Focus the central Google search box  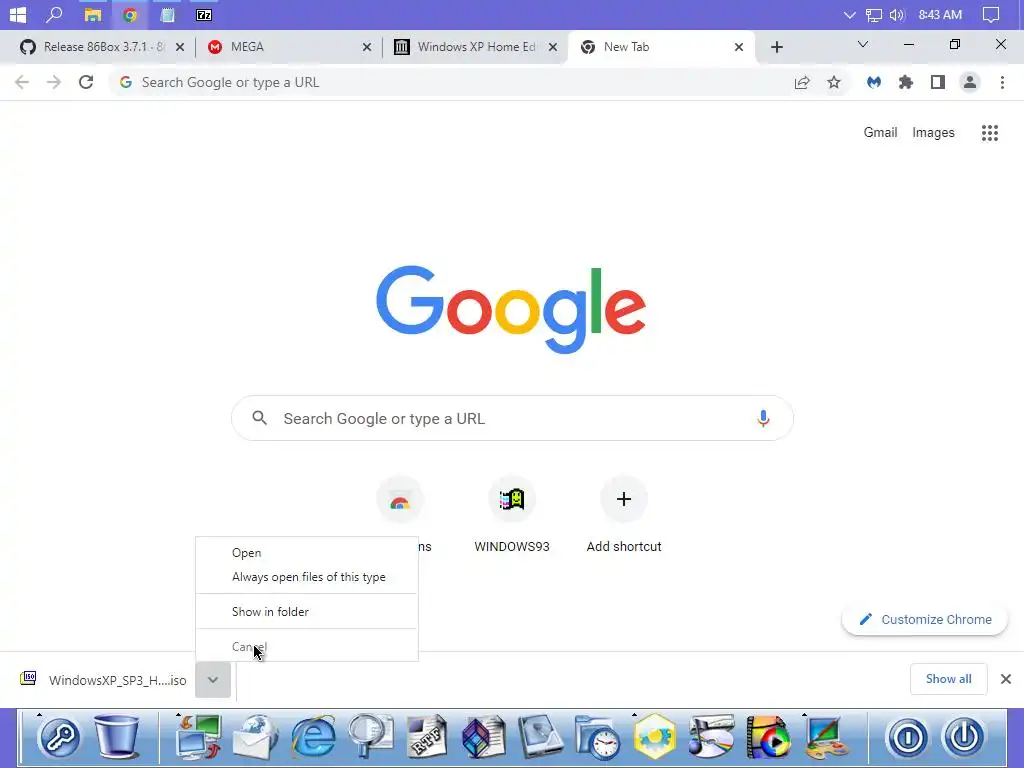point(512,418)
